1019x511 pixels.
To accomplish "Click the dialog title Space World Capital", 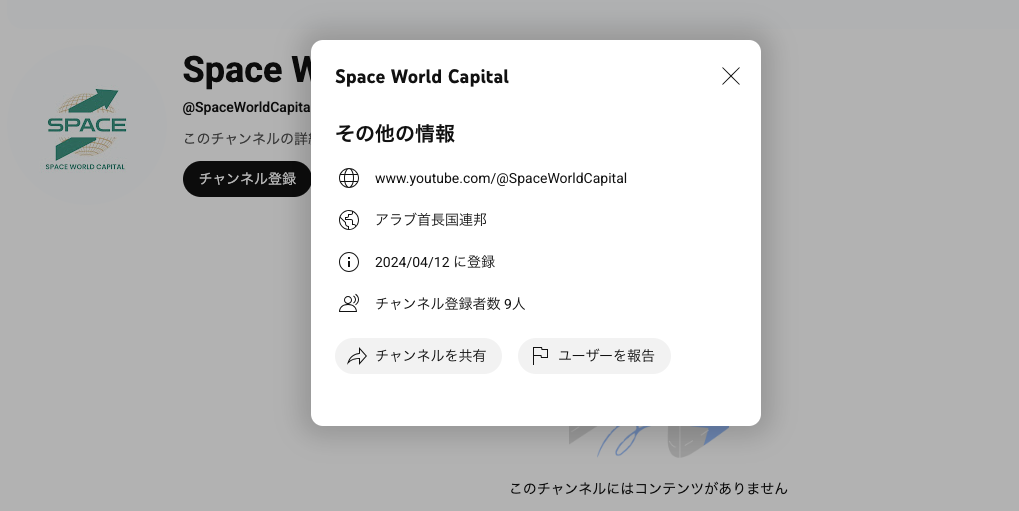I will [x=421, y=77].
